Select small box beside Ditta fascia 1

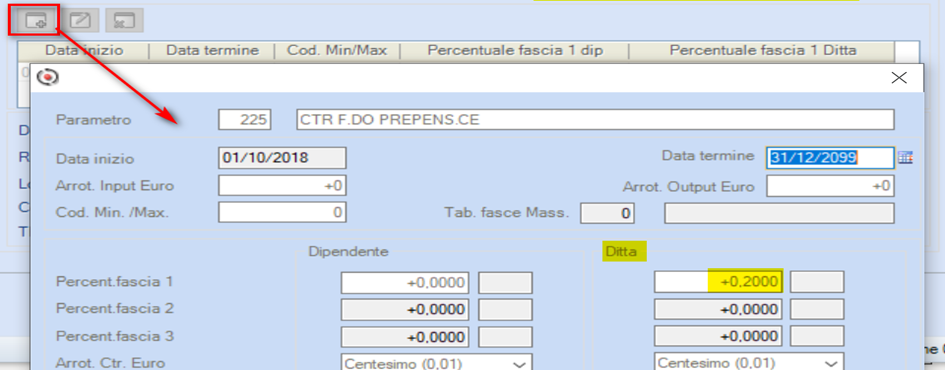point(817,281)
